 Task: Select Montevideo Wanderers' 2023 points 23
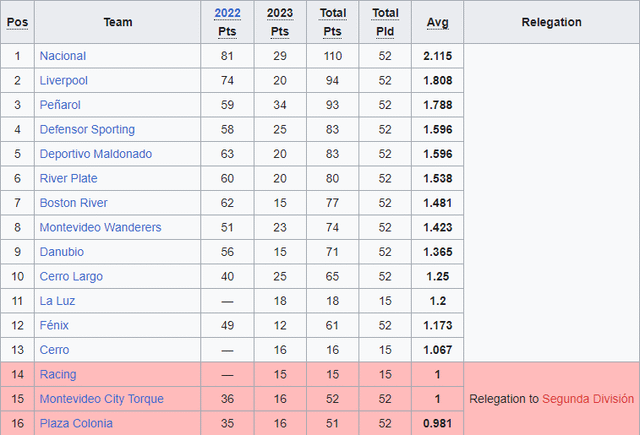pos(280,227)
